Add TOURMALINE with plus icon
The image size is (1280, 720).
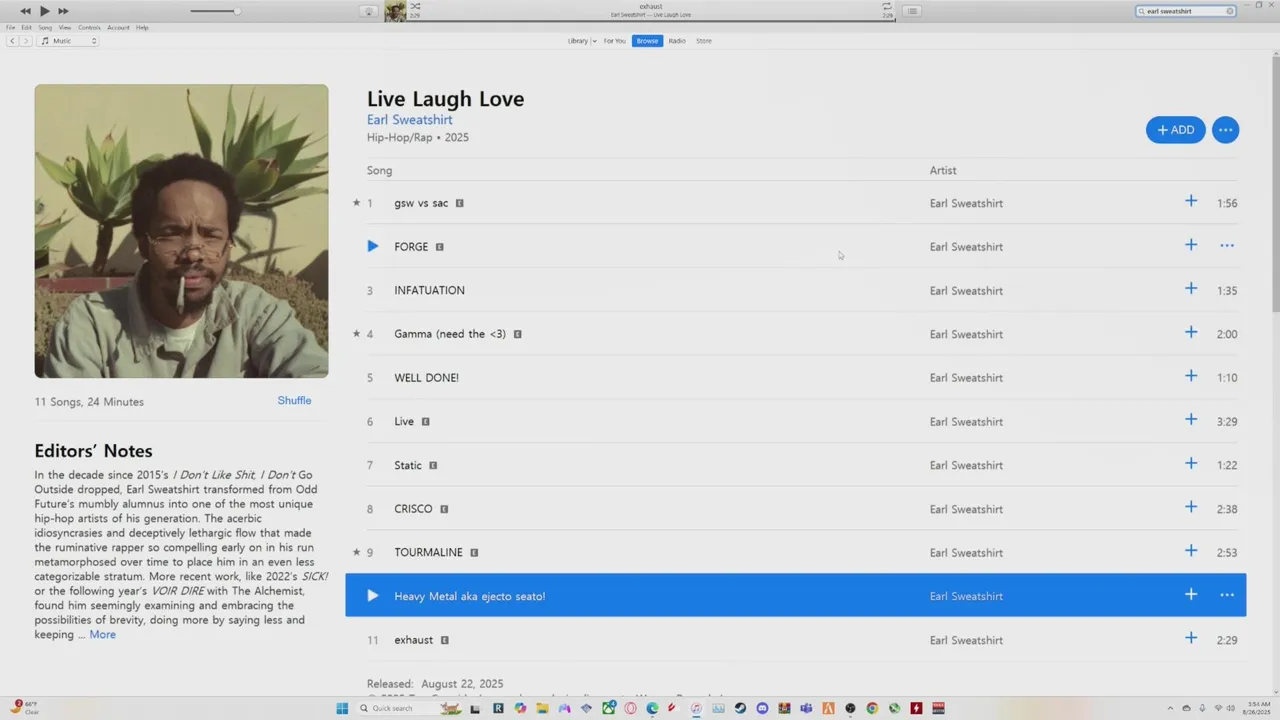click(x=1191, y=551)
